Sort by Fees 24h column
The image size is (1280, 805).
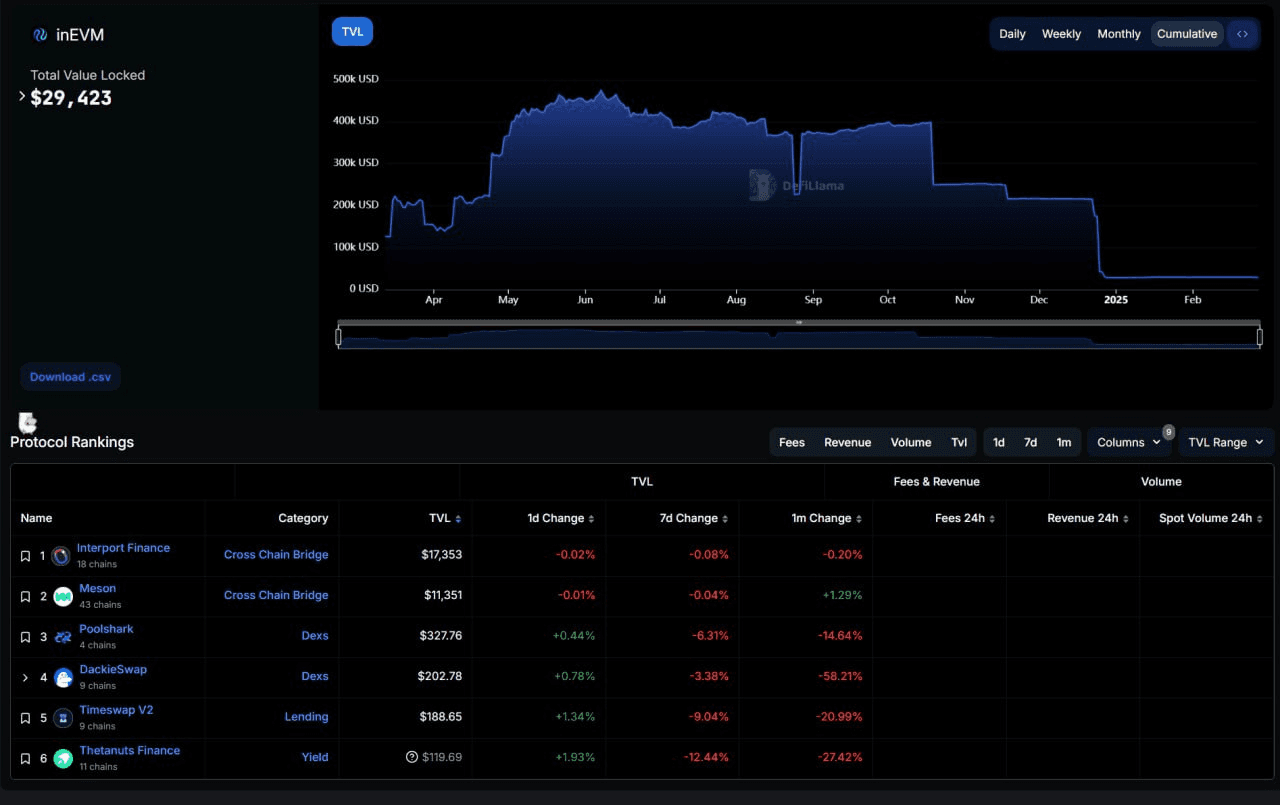pos(992,519)
